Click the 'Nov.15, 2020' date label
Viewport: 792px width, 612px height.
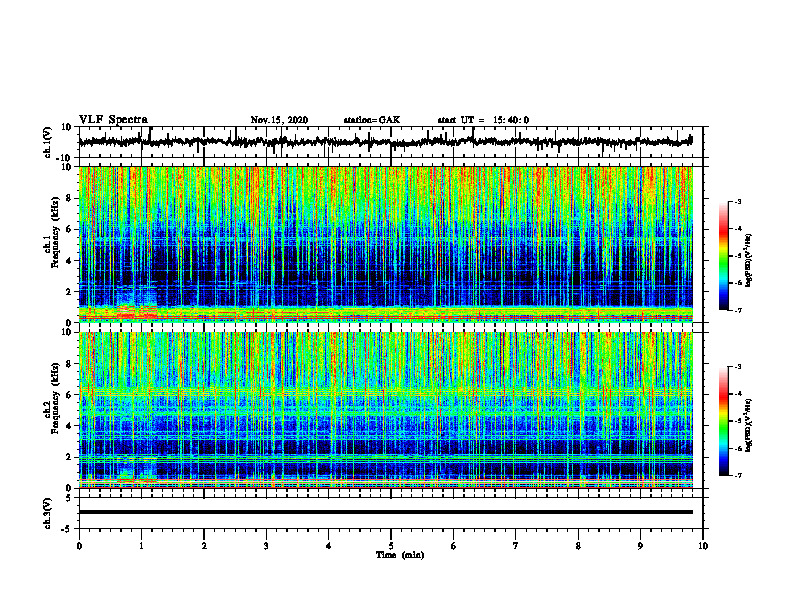(279, 120)
